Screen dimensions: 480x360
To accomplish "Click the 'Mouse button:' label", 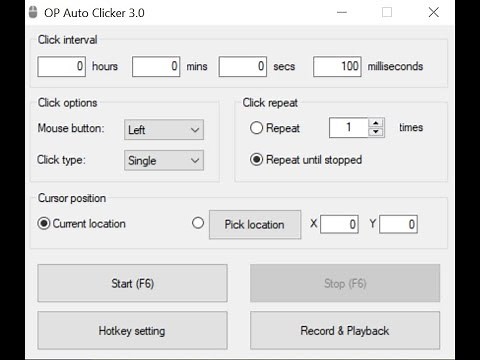I will pos(71,128).
